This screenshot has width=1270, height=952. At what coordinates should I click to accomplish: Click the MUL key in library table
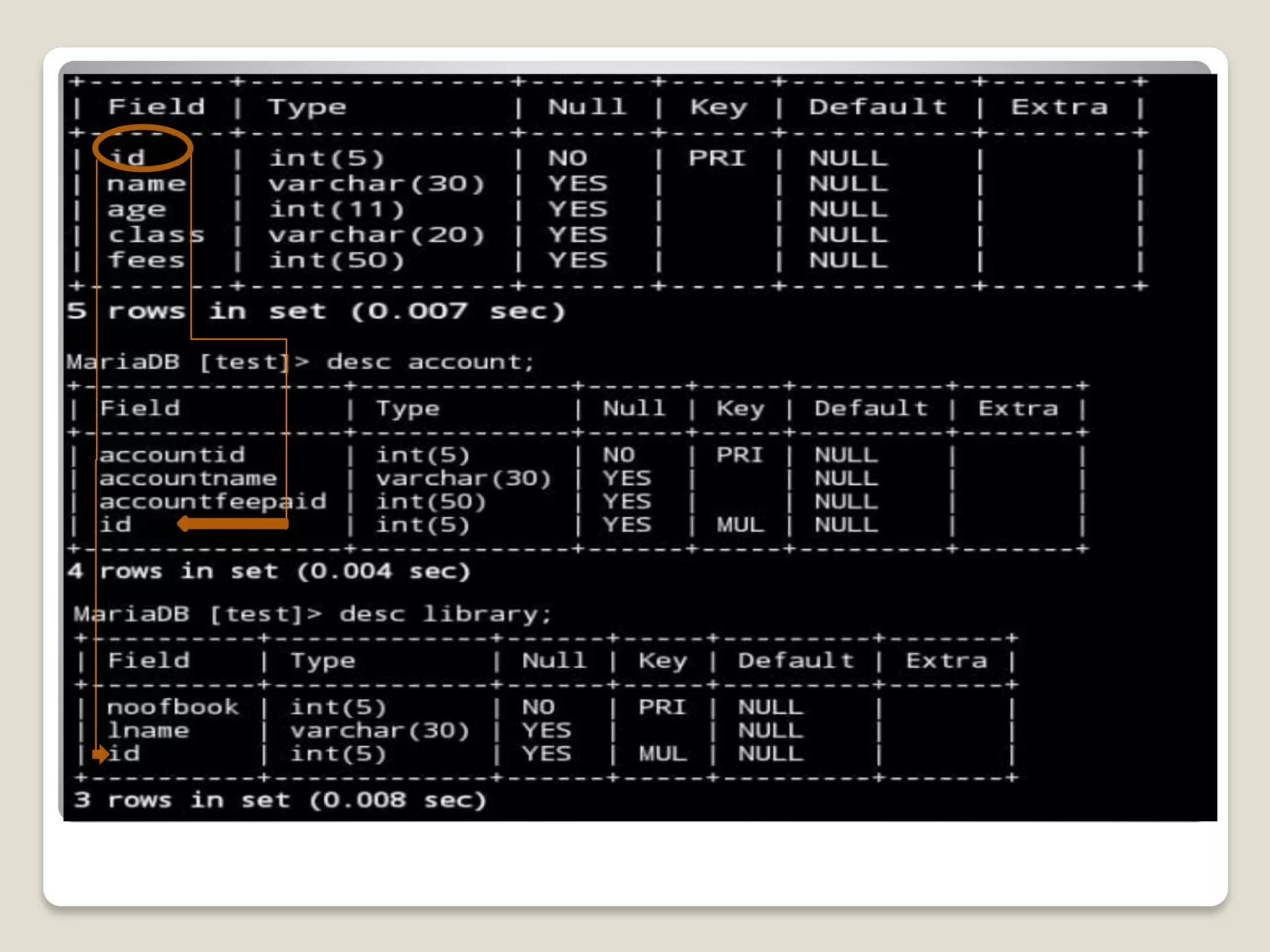click(662, 754)
